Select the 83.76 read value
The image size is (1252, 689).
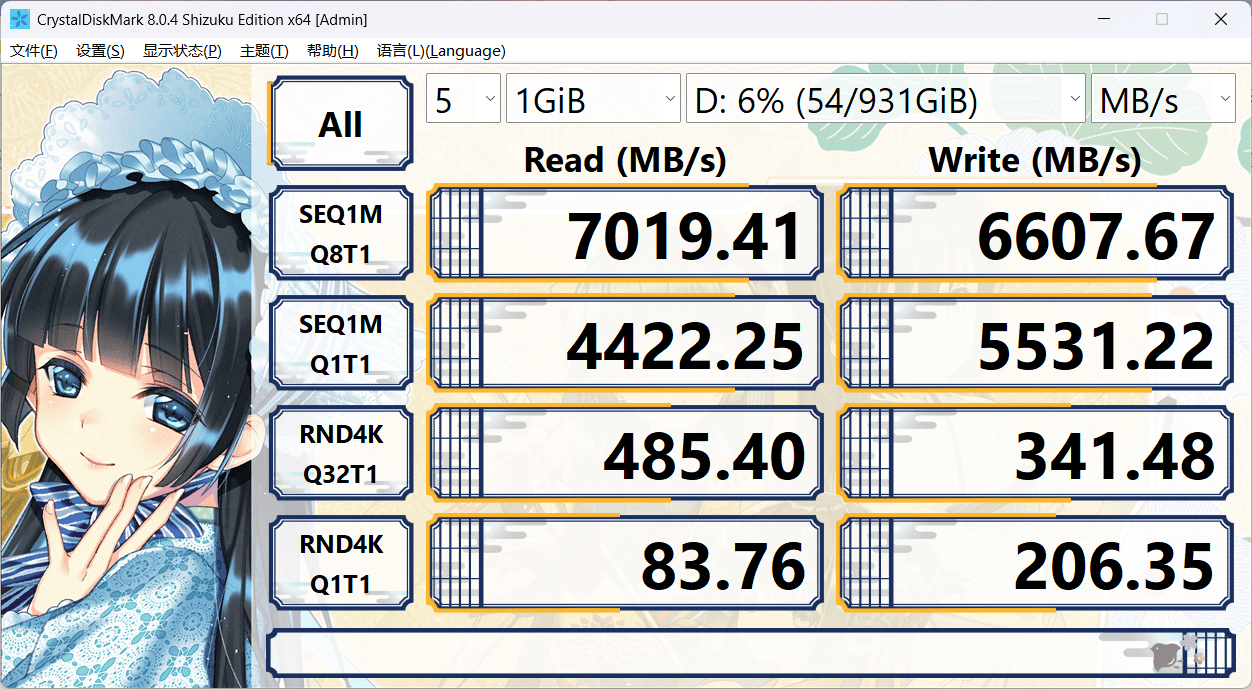coord(625,564)
